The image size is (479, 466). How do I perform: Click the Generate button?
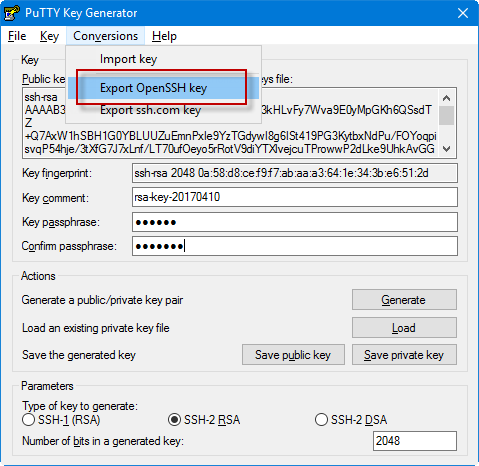point(404,300)
